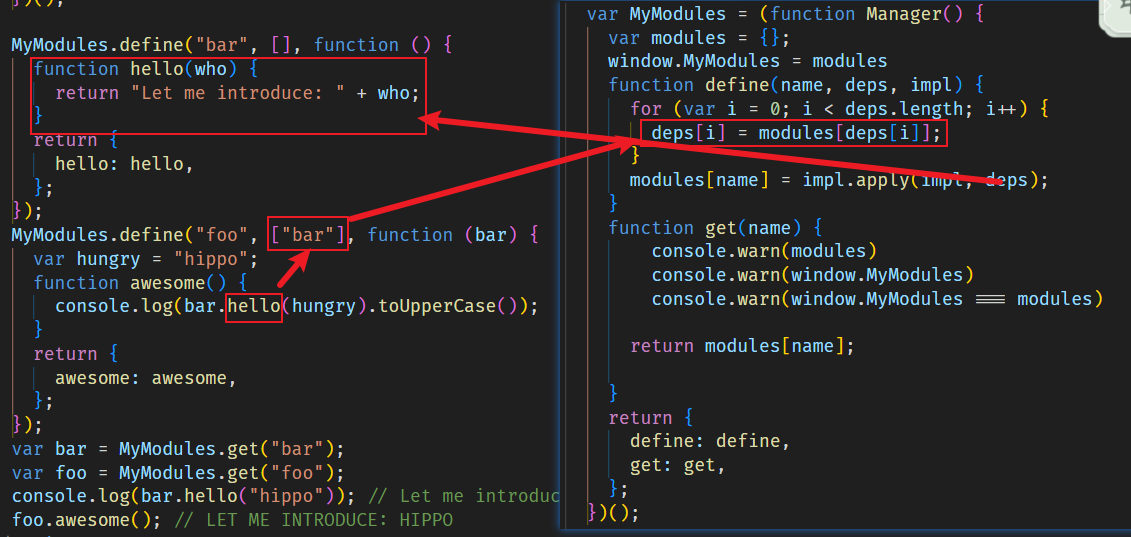Click the 'function define(name, deps, impl)' line

[795, 85]
